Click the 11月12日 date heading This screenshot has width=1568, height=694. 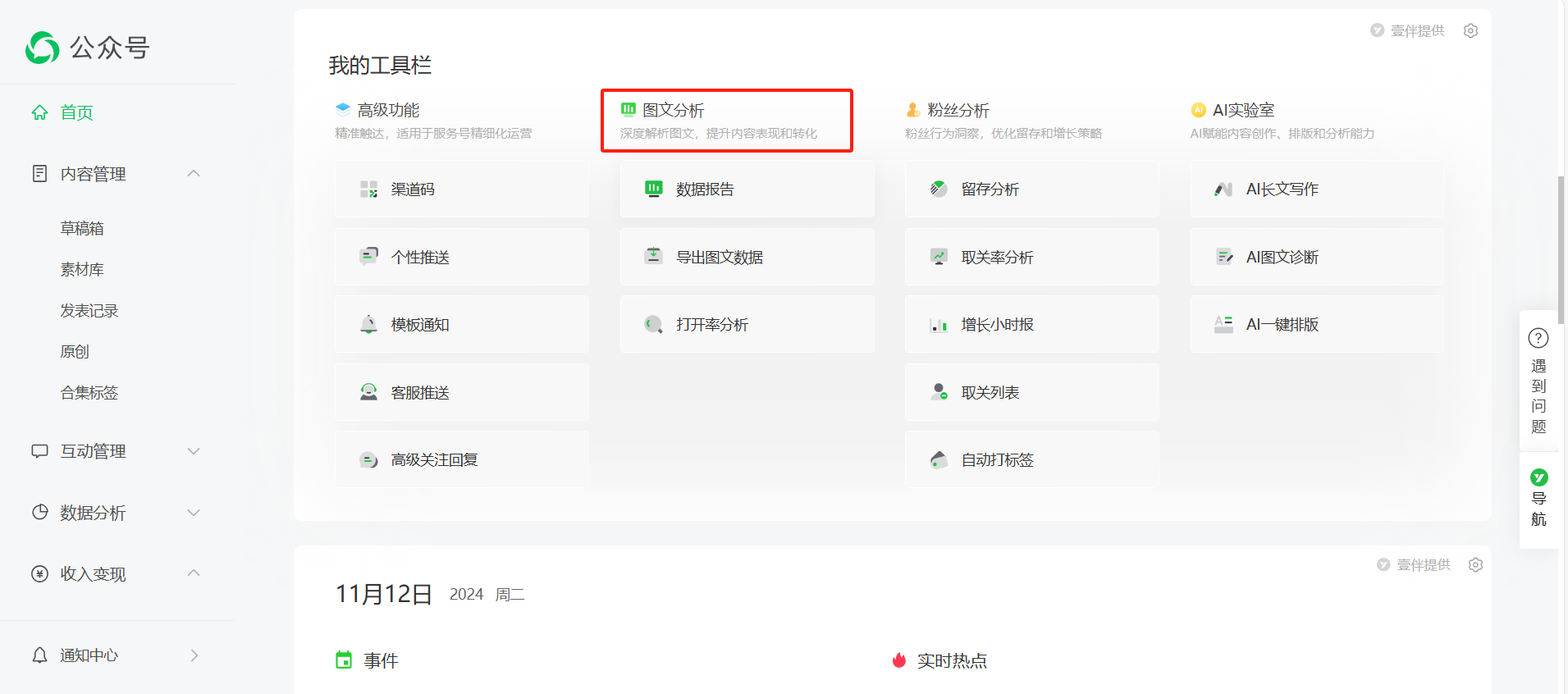[383, 593]
